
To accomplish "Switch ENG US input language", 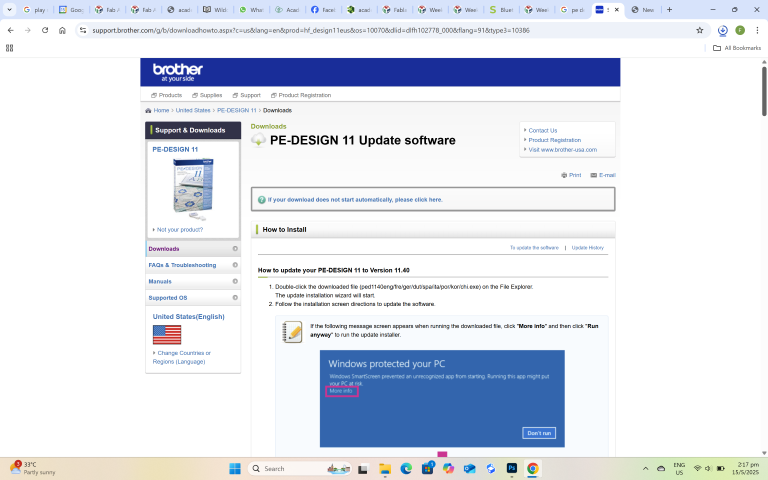I will coord(679,469).
